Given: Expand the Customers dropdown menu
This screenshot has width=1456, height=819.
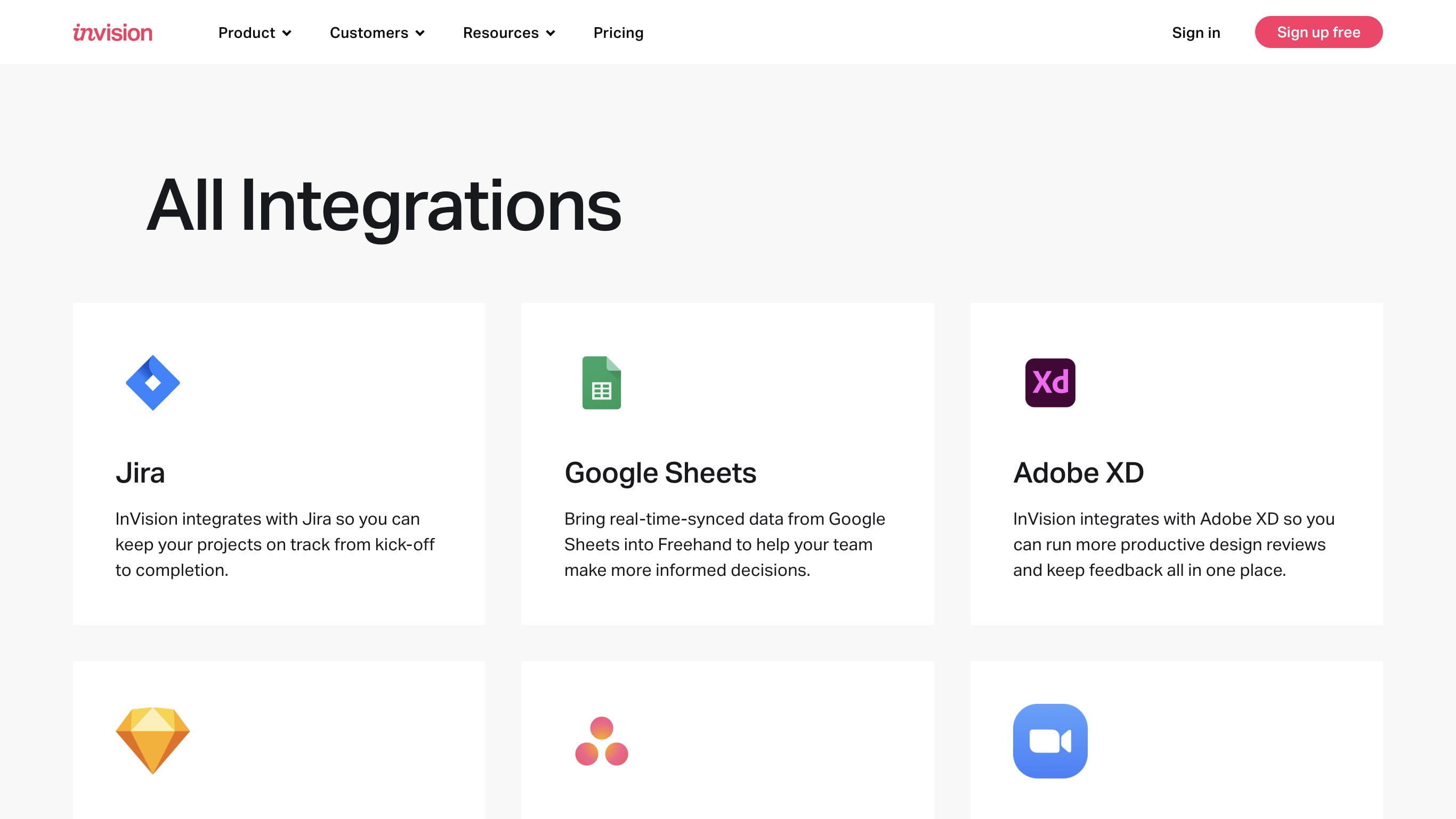Looking at the screenshot, I should 377,33.
